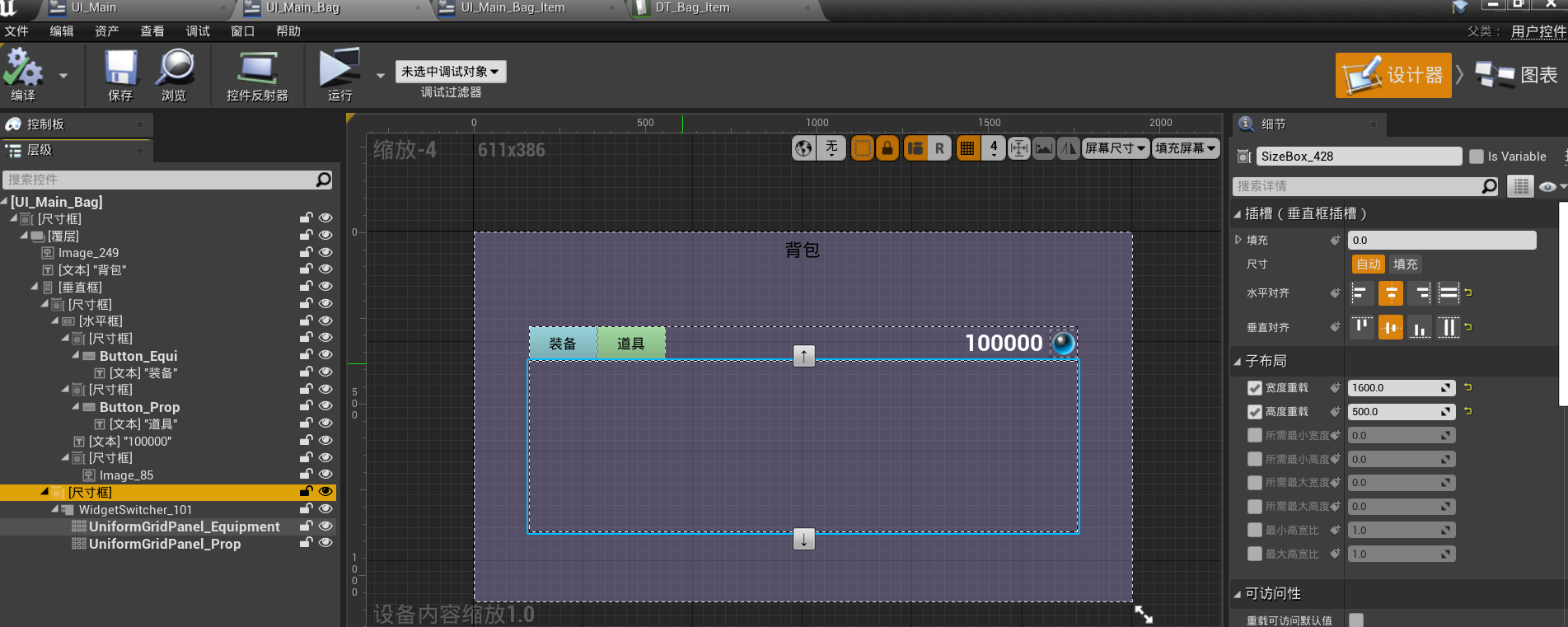Enable the 最小高宽比 checkbox
Viewport: 1568px width, 627px height.
[x=1255, y=531]
